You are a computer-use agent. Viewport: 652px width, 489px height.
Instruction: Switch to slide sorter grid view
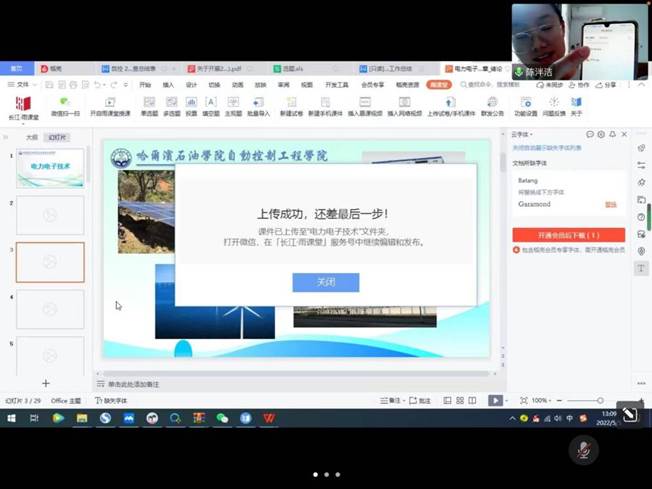click(x=460, y=400)
